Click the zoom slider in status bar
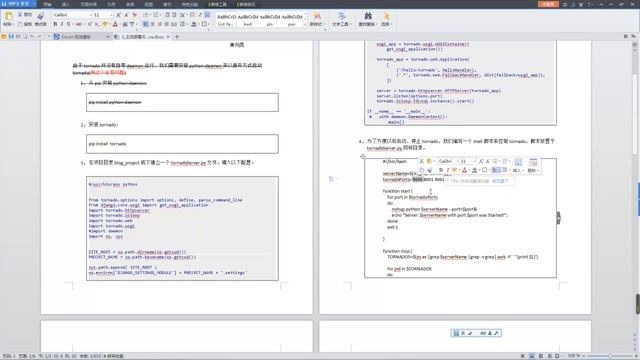The image size is (640, 360). tap(610, 356)
